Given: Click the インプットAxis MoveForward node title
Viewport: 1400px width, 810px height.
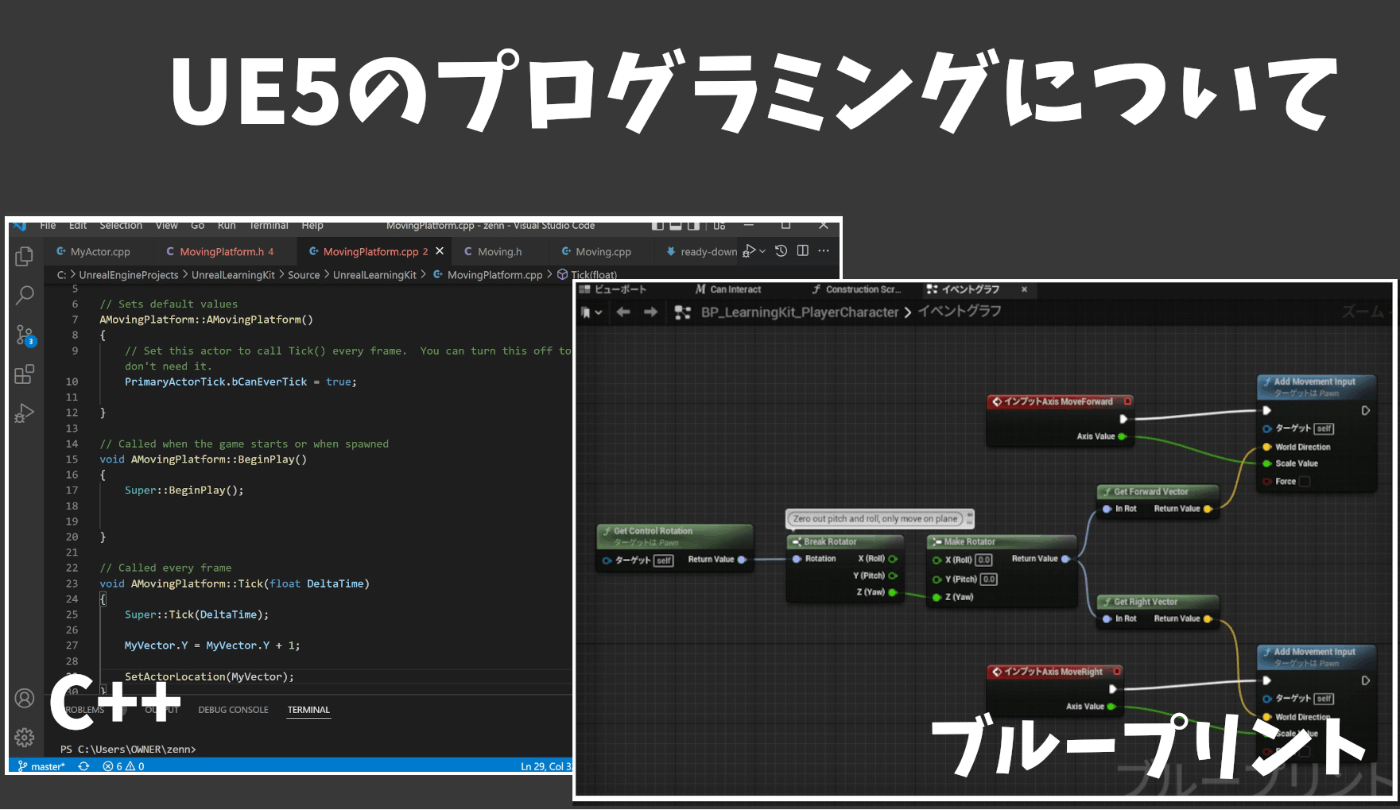Looking at the screenshot, I should click(x=1058, y=402).
